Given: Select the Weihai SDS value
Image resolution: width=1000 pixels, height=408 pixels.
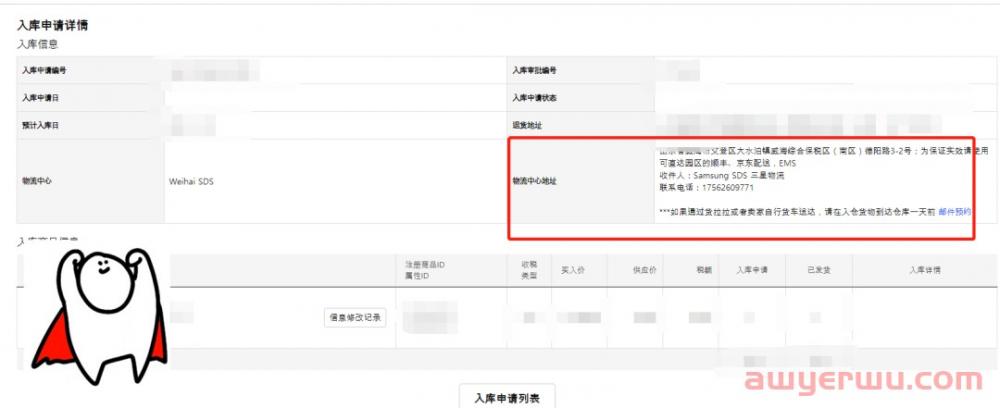Looking at the screenshot, I should coord(191,182).
